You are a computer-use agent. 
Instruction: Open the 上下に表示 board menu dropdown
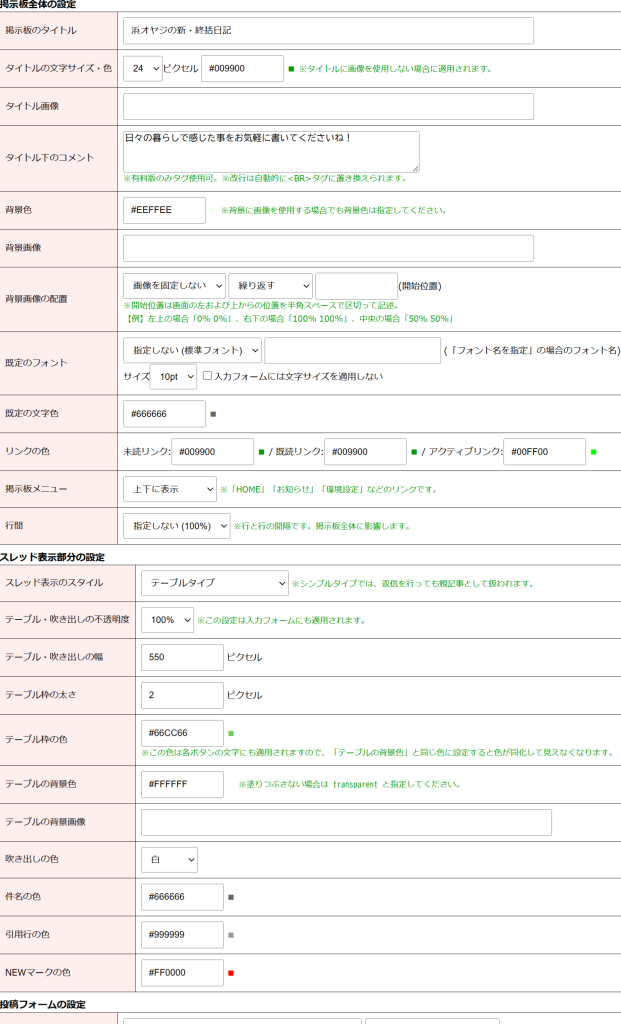point(169,489)
